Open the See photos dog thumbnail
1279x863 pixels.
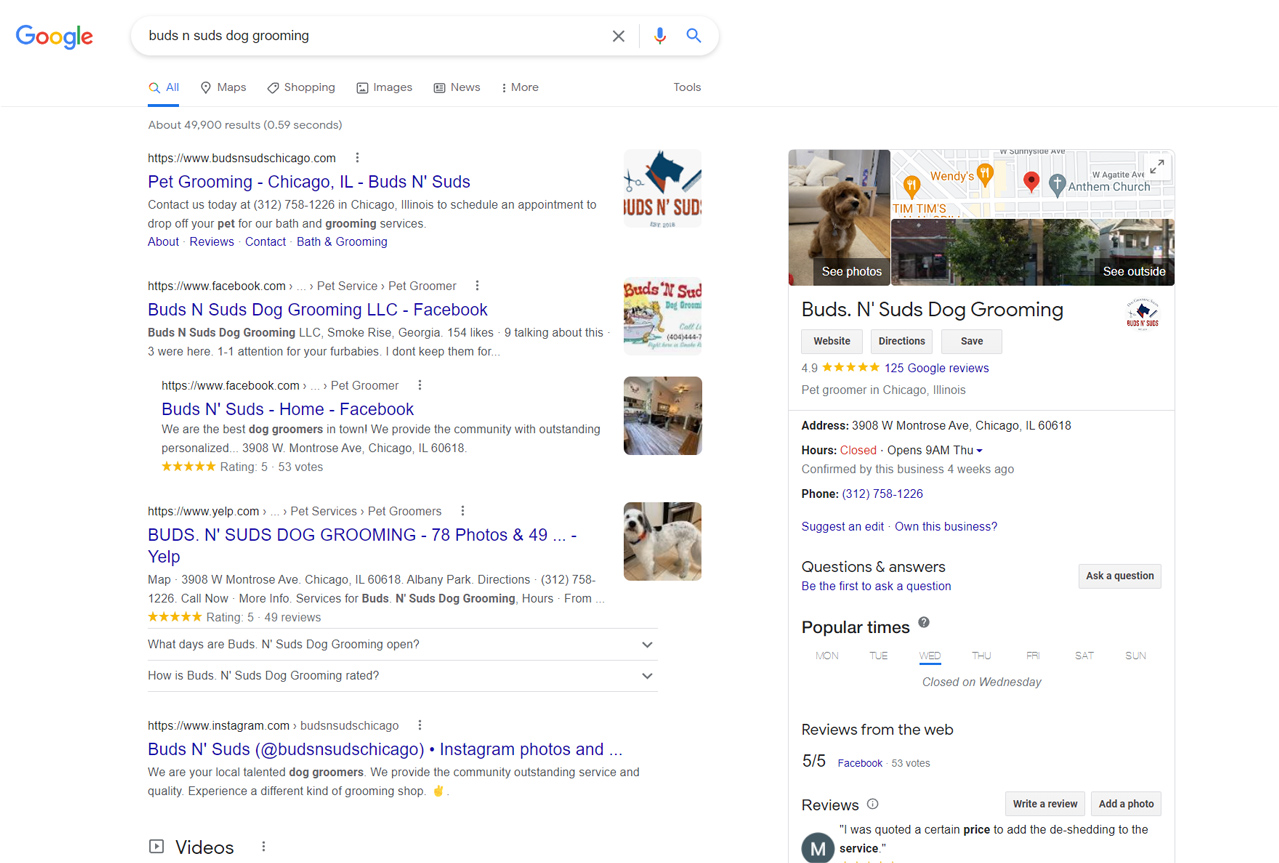[839, 218]
